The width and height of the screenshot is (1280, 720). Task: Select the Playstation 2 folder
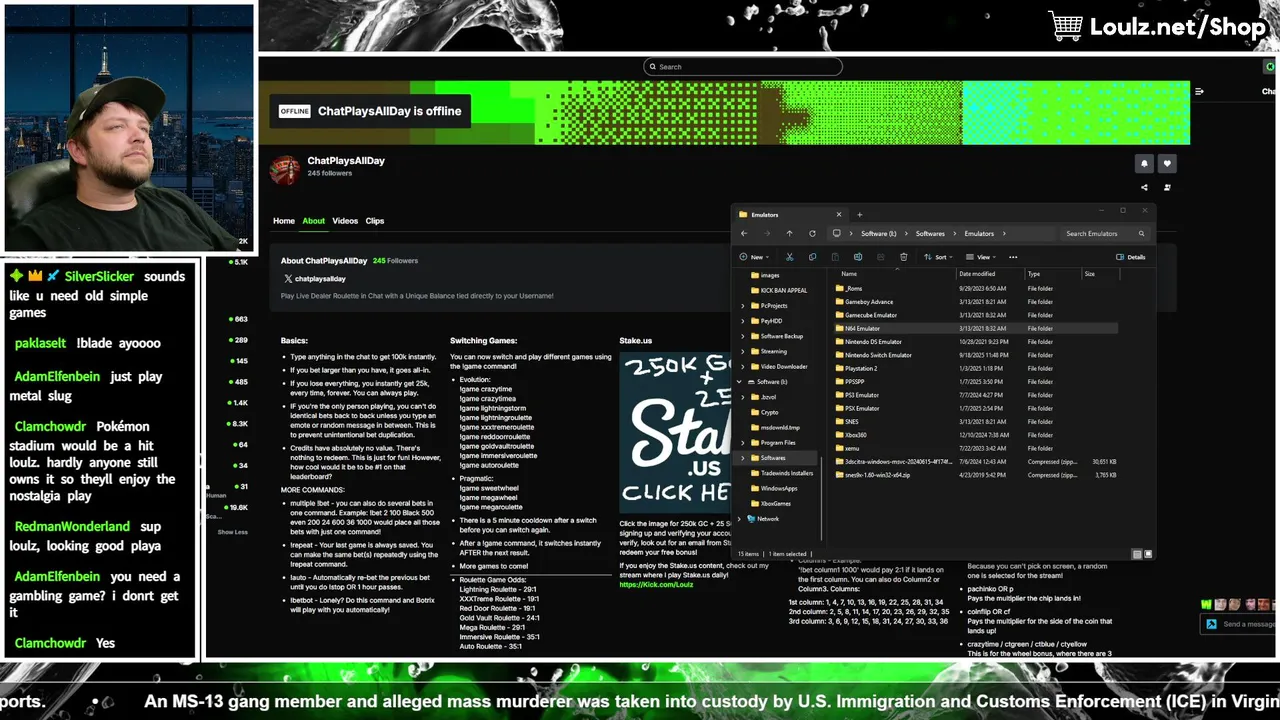point(976,368)
